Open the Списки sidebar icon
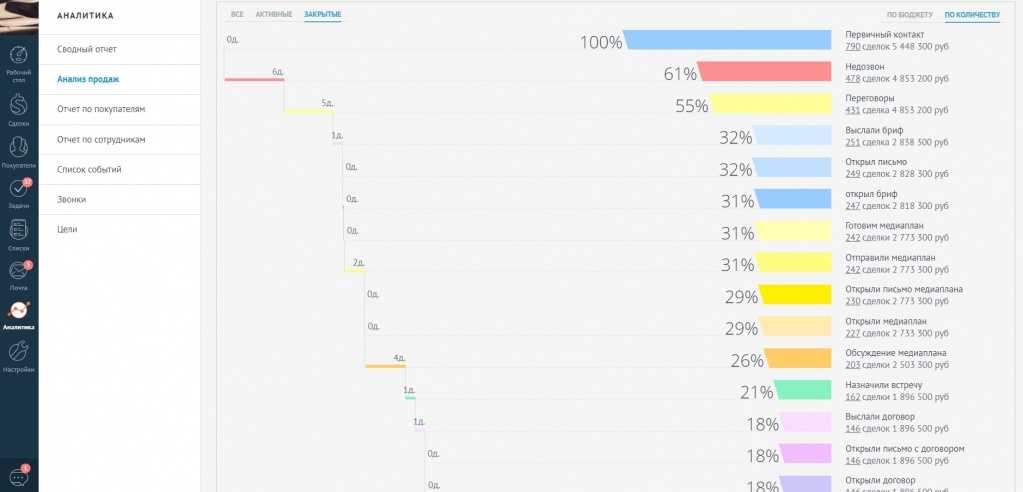This screenshot has width=1023, height=492. tap(18, 230)
